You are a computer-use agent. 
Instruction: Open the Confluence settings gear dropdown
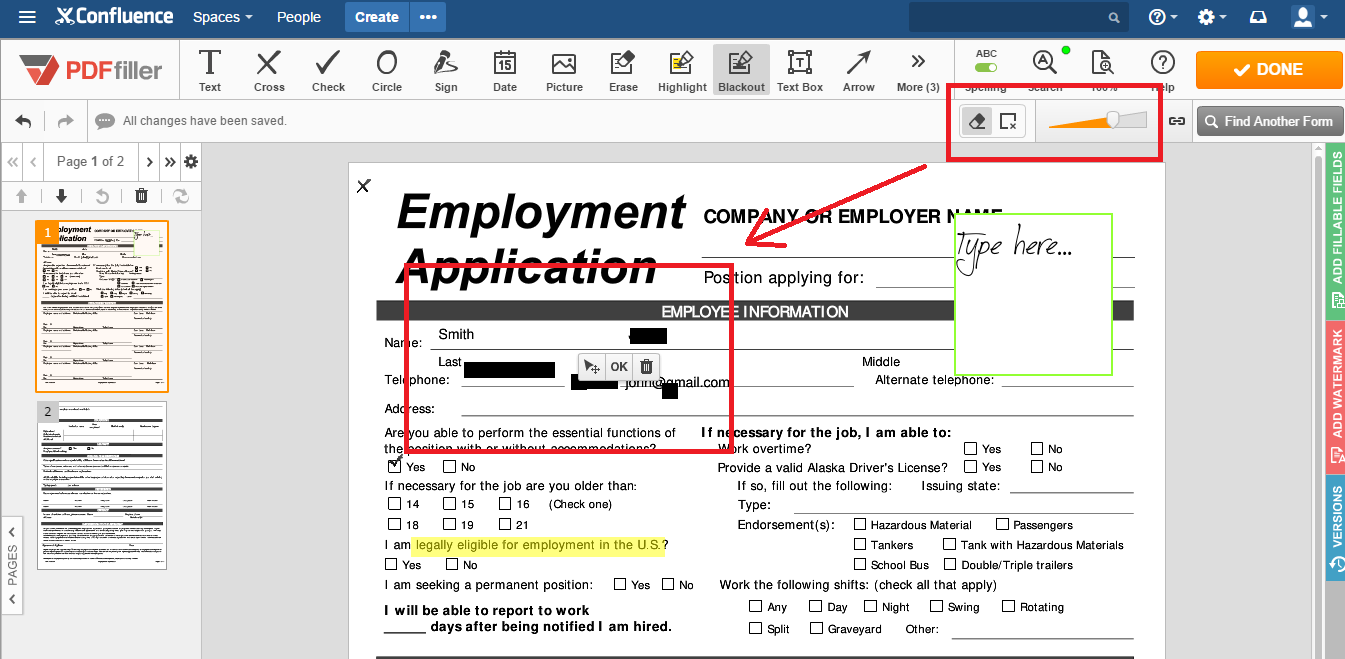click(1211, 17)
